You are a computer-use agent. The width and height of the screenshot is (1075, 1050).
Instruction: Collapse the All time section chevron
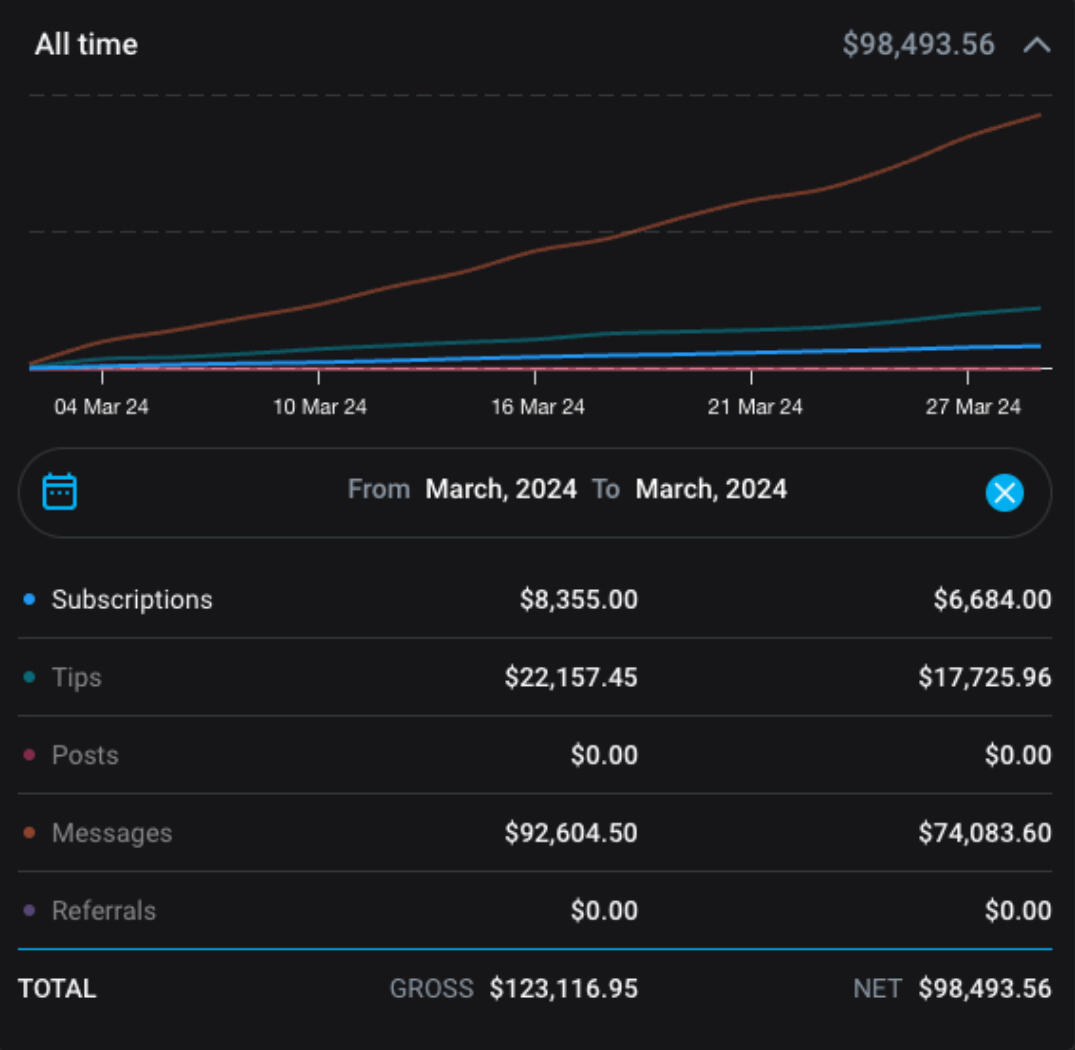point(1037,45)
